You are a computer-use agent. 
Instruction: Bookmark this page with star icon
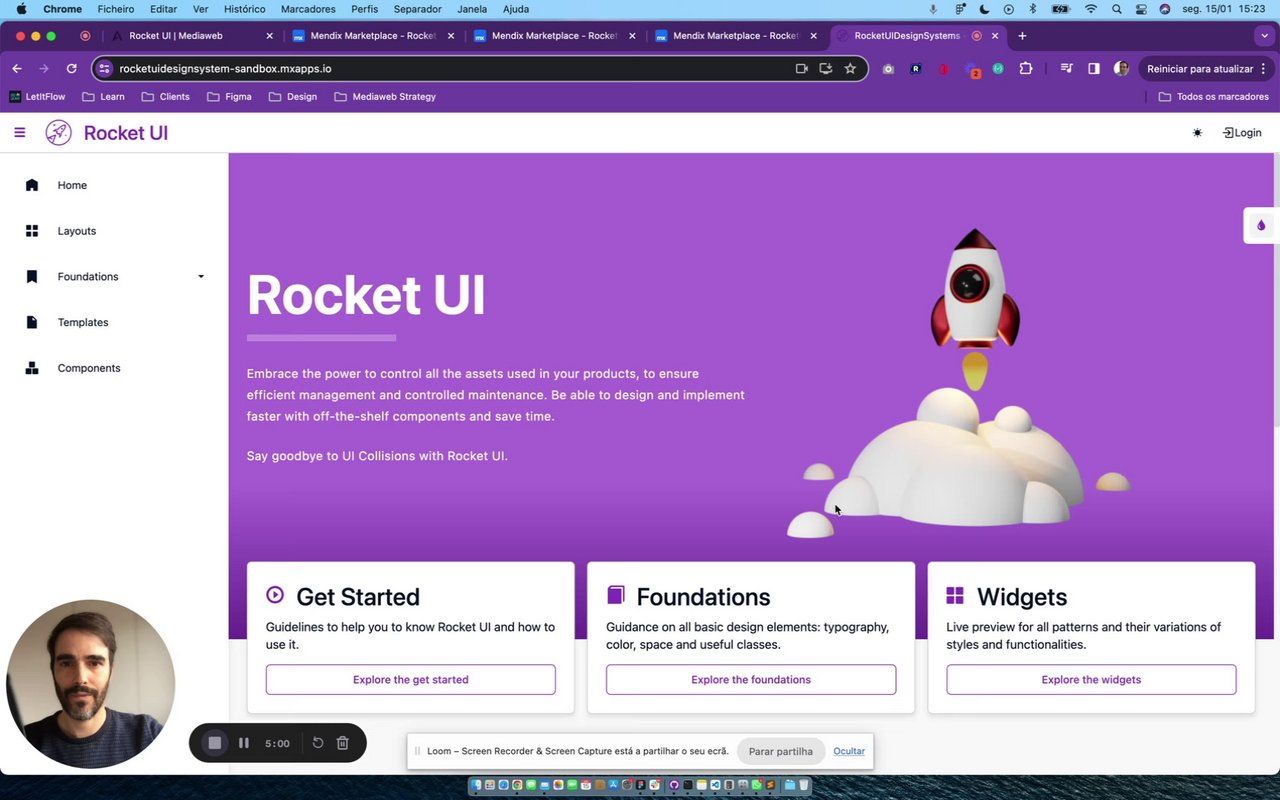coord(850,69)
